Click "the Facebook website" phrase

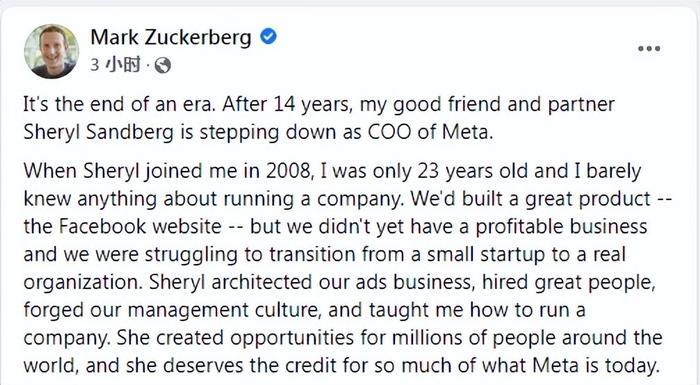tap(122, 226)
